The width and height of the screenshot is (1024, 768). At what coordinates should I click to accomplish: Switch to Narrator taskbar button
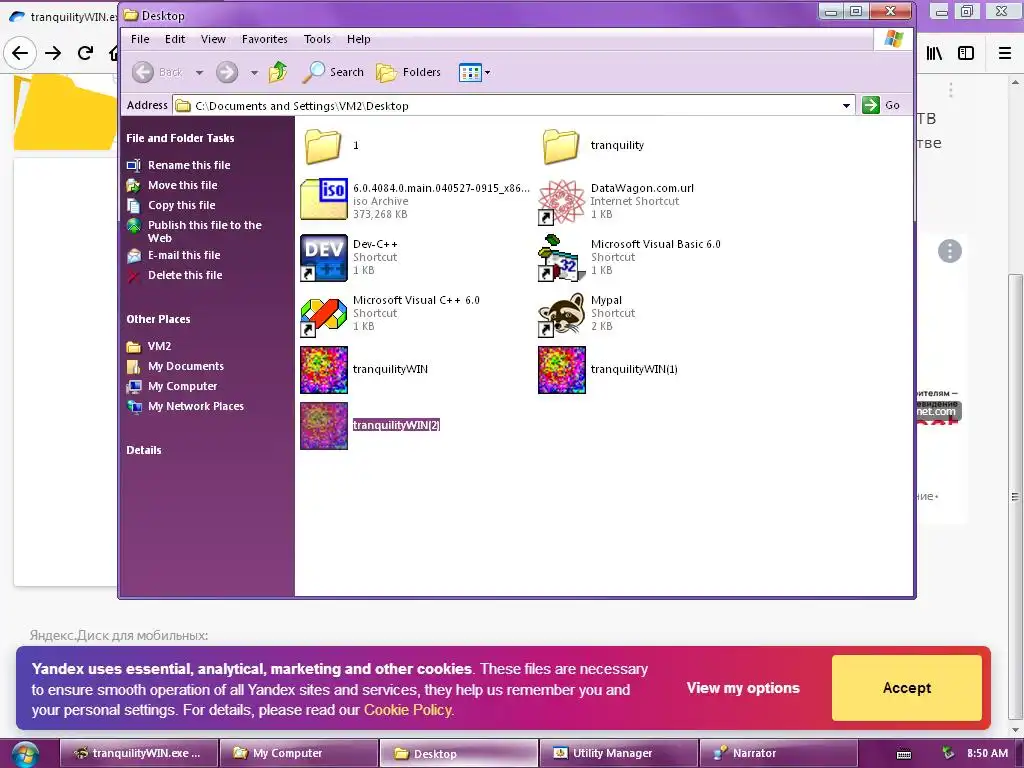[x=778, y=753]
